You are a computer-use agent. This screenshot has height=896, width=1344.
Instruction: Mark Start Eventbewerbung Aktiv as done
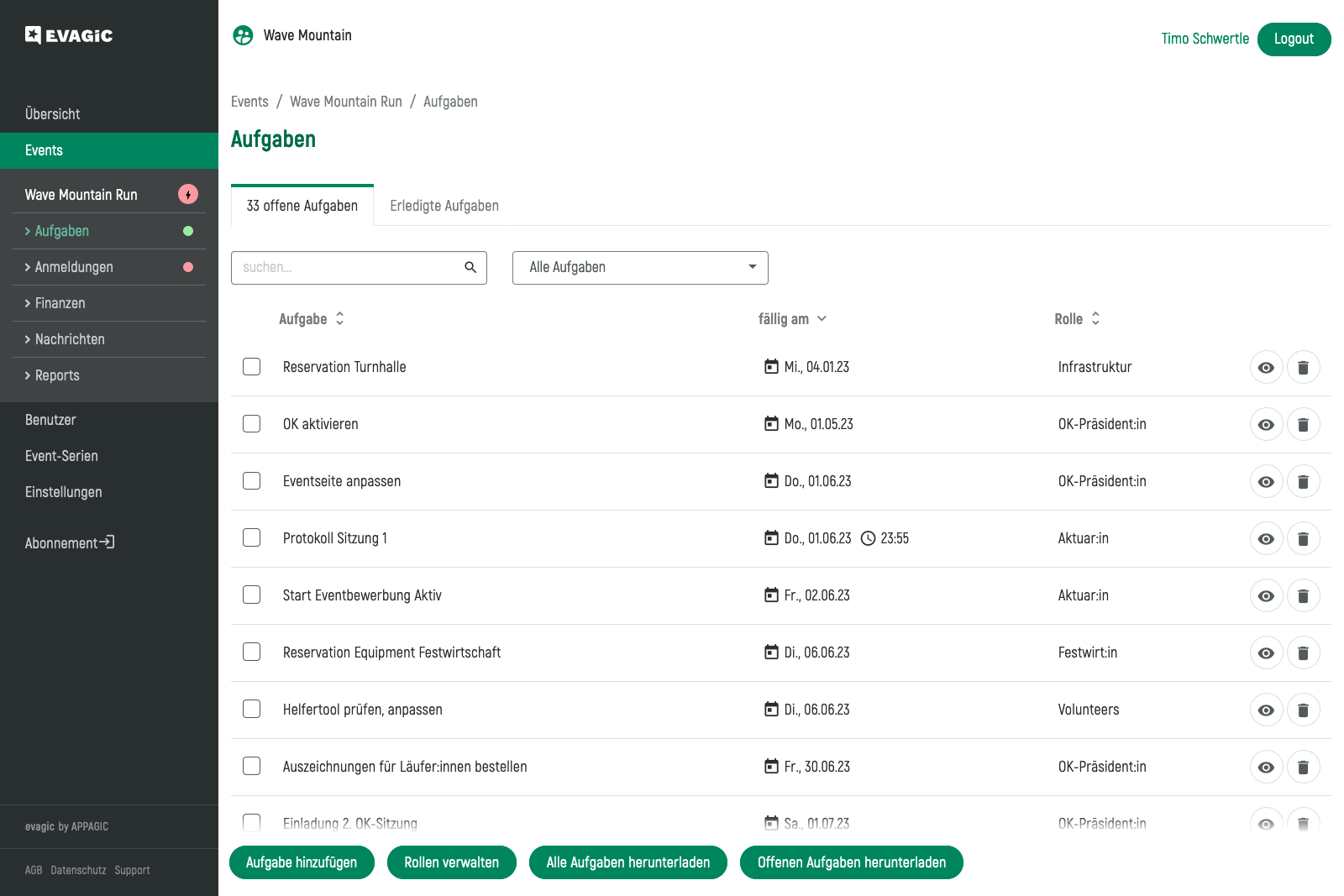(x=251, y=595)
